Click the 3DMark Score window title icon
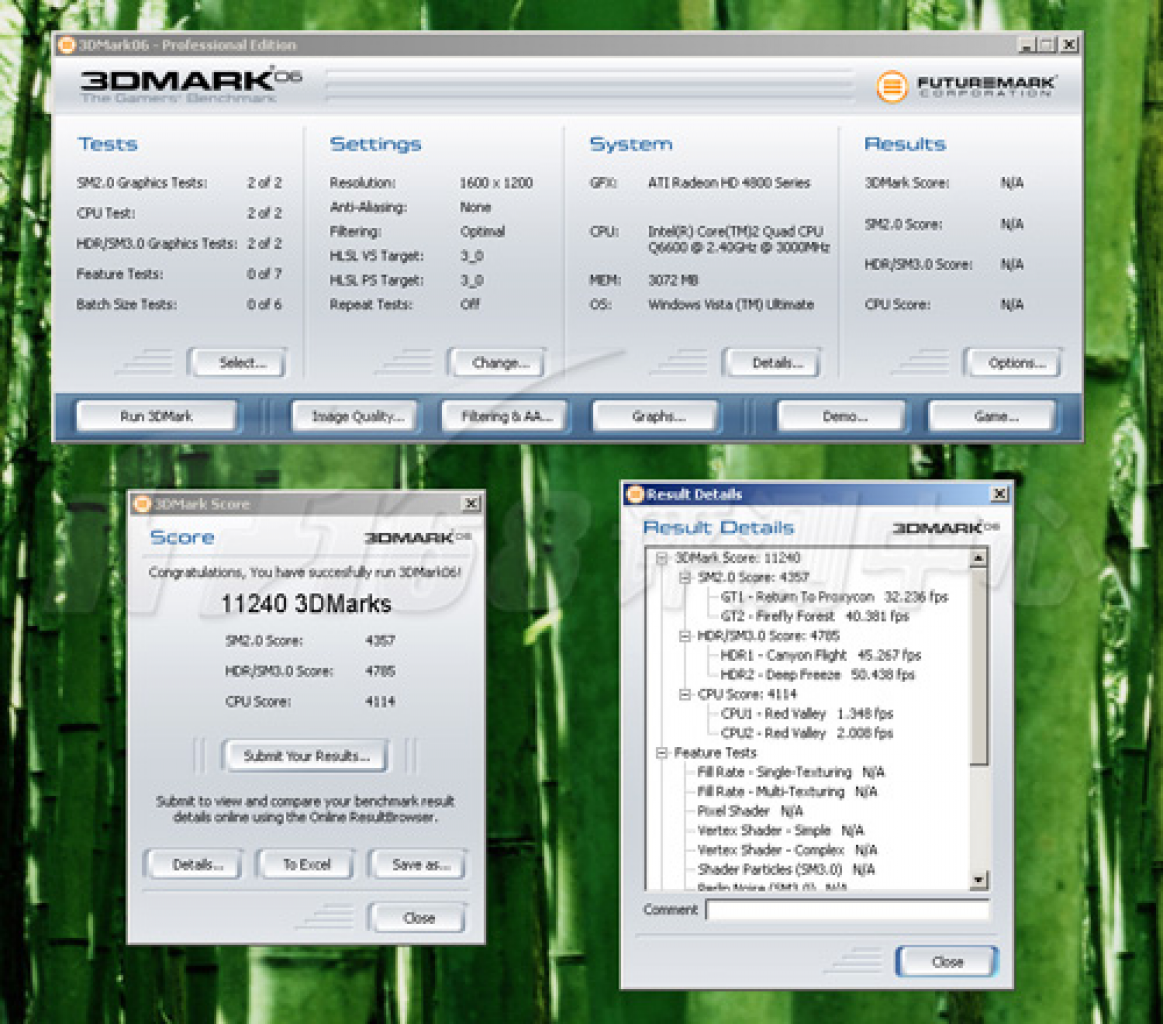 coord(142,504)
